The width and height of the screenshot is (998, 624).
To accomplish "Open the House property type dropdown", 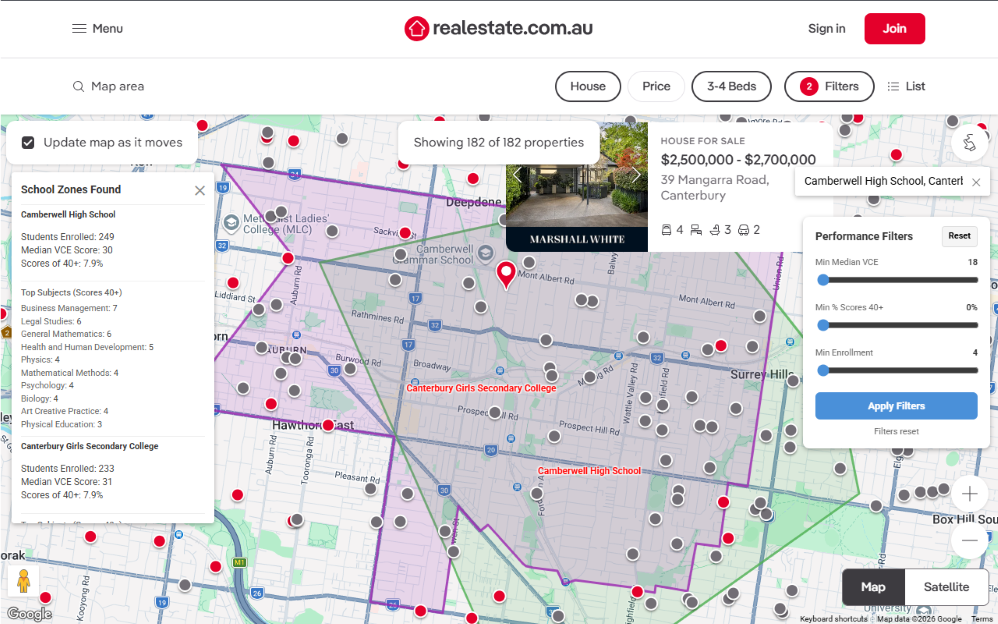I will [x=588, y=86].
